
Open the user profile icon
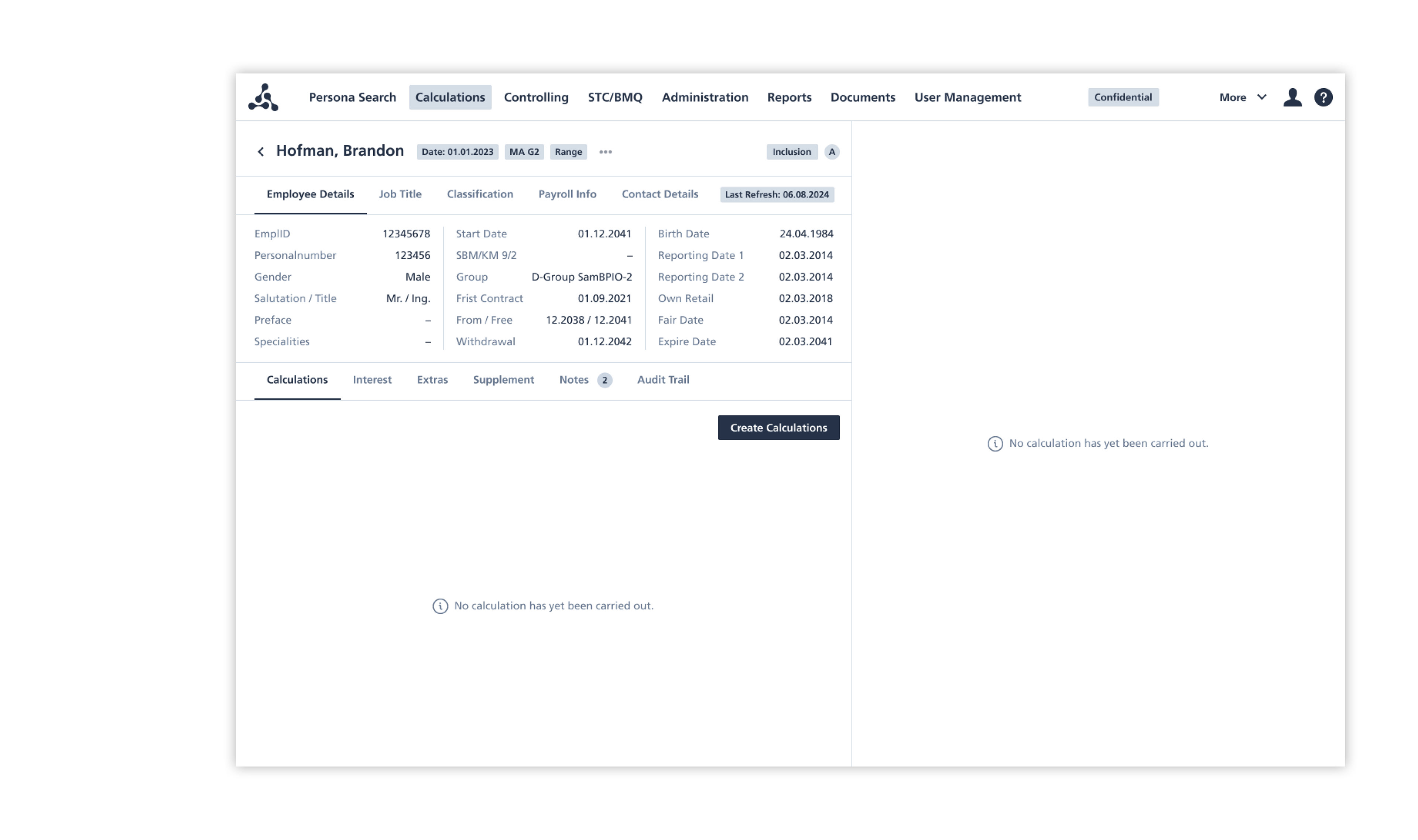[1292, 97]
